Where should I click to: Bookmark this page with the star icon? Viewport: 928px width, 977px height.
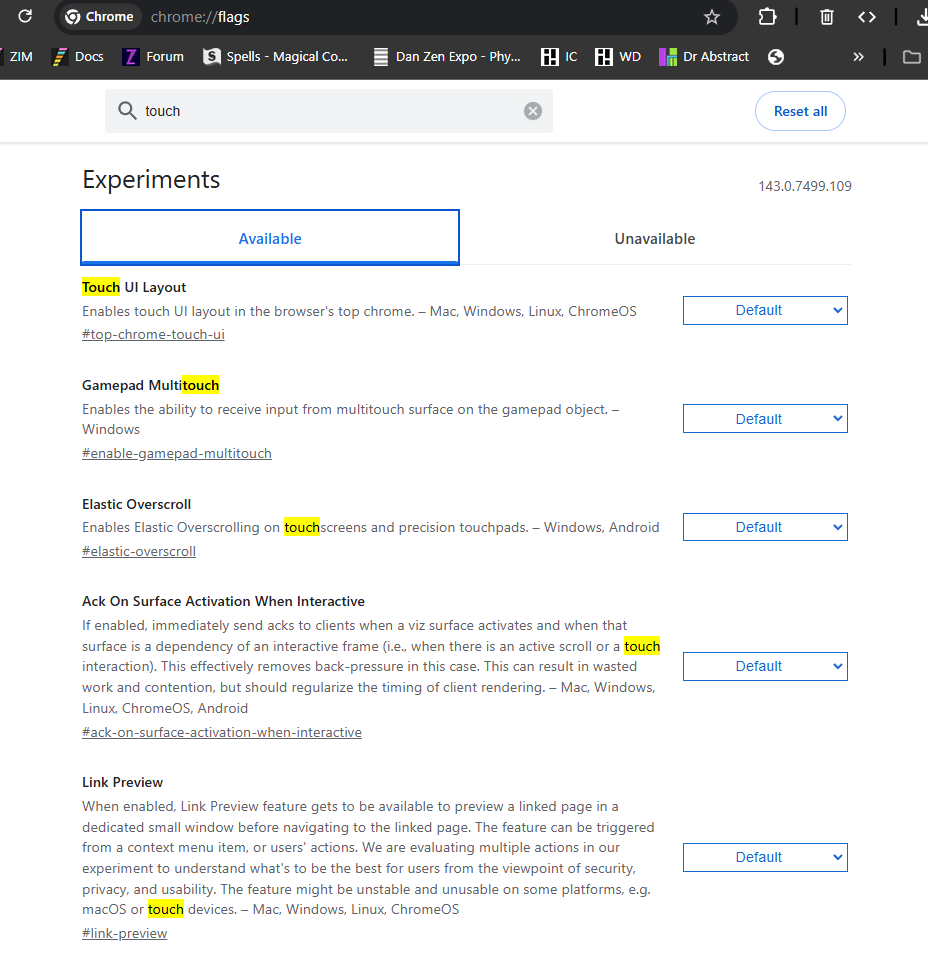click(x=712, y=17)
